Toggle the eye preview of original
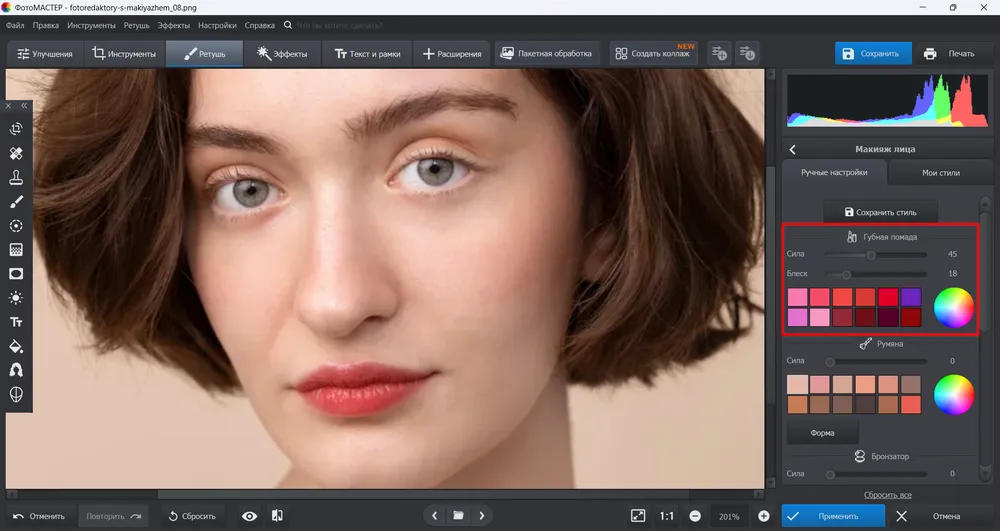Image resolution: width=1000 pixels, height=531 pixels. [249, 516]
